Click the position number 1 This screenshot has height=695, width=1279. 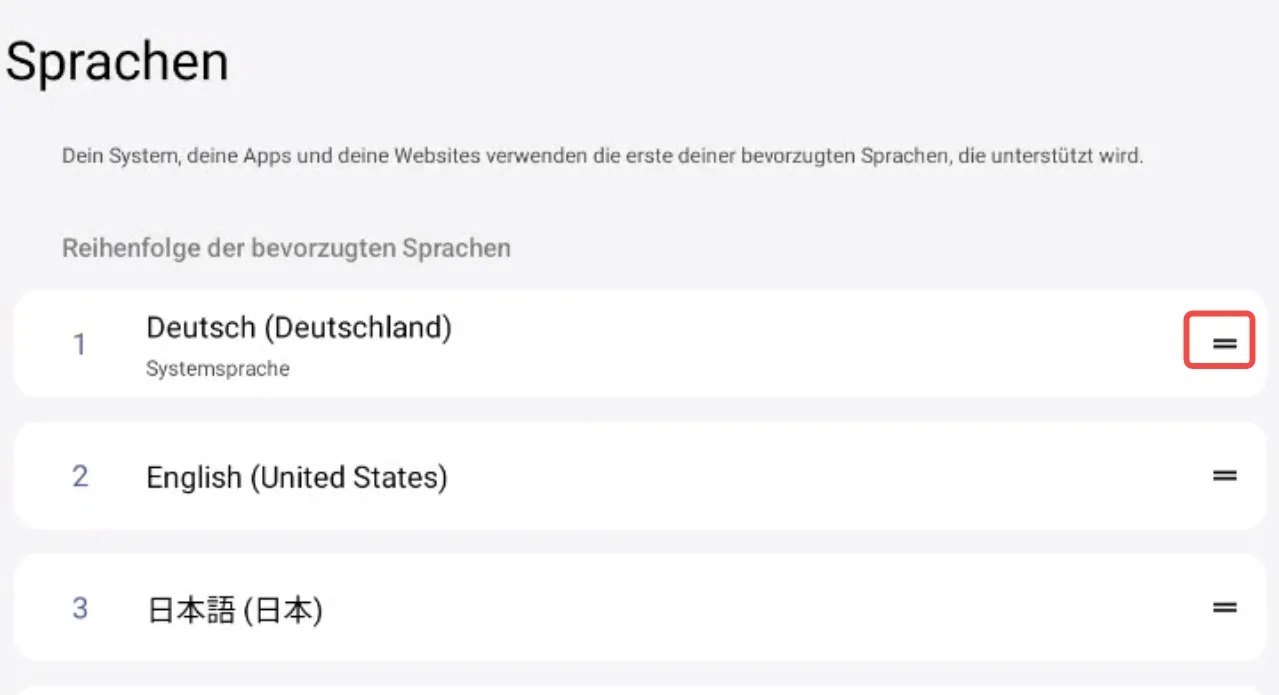pyautogui.click(x=80, y=345)
